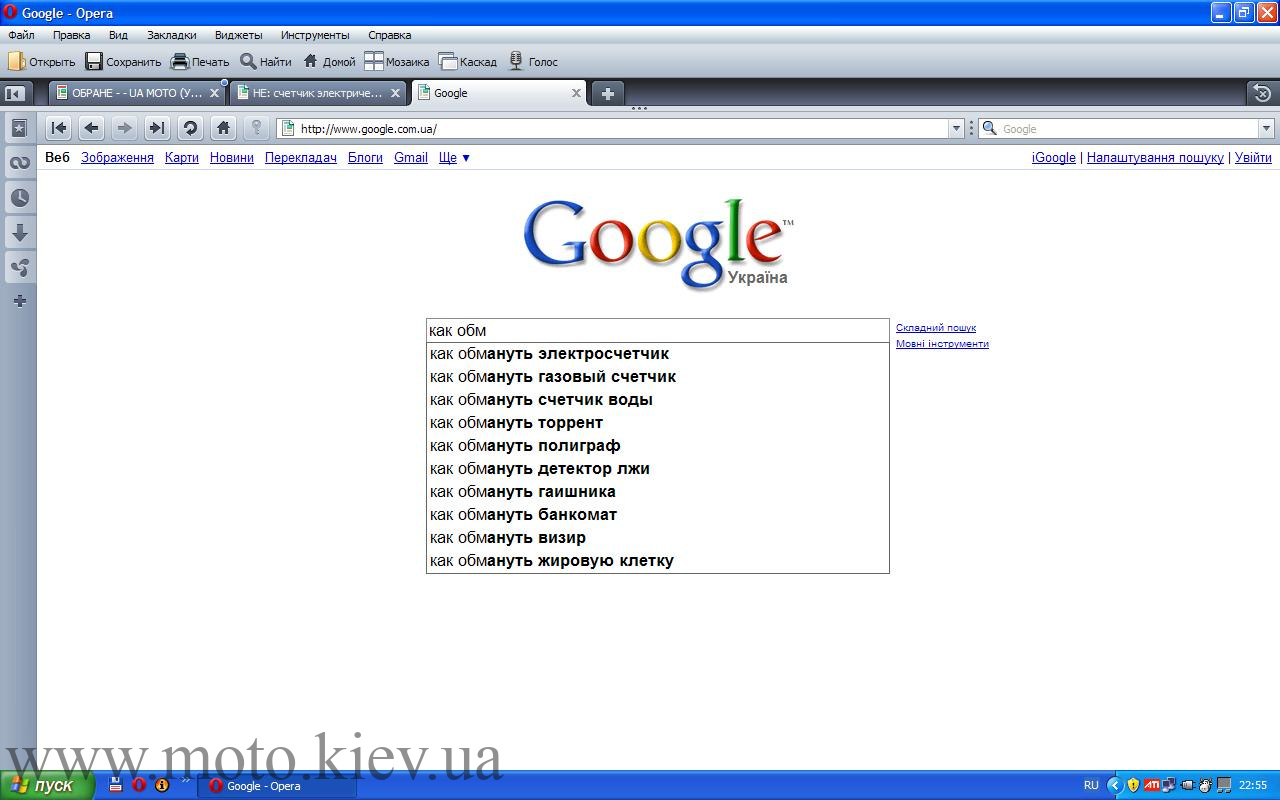The width and height of the screenshot is (1280, 800).
Task: Click the Home button in address bar
Action: pyautogui.click(x=223, y=128)
